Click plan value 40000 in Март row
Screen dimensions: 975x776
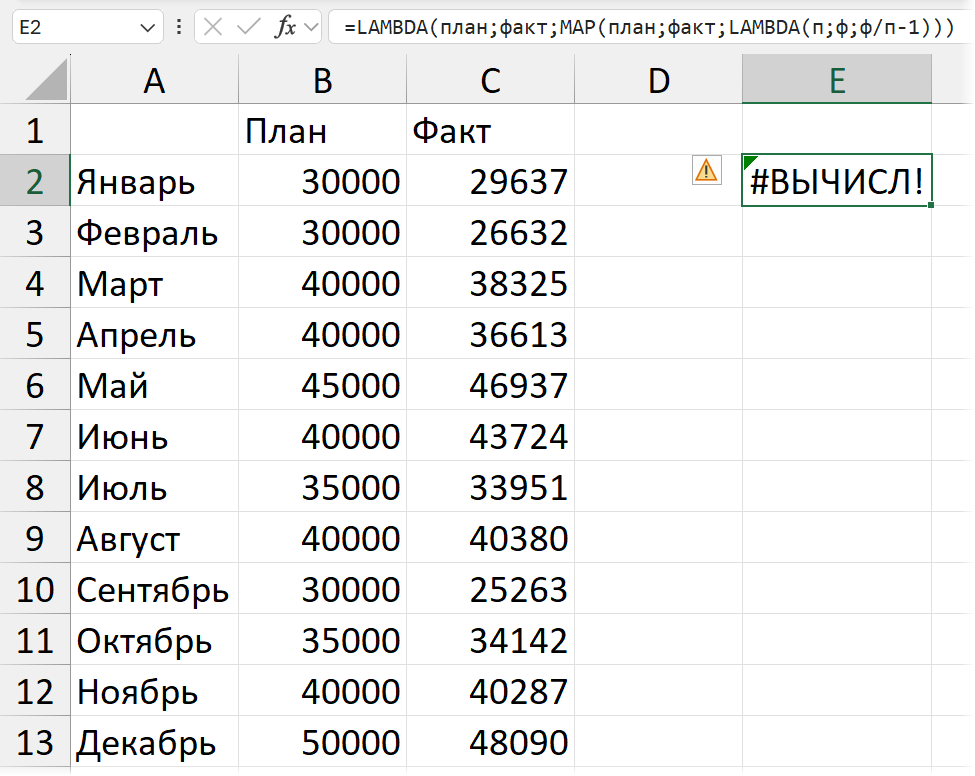[x=322, y=282]
